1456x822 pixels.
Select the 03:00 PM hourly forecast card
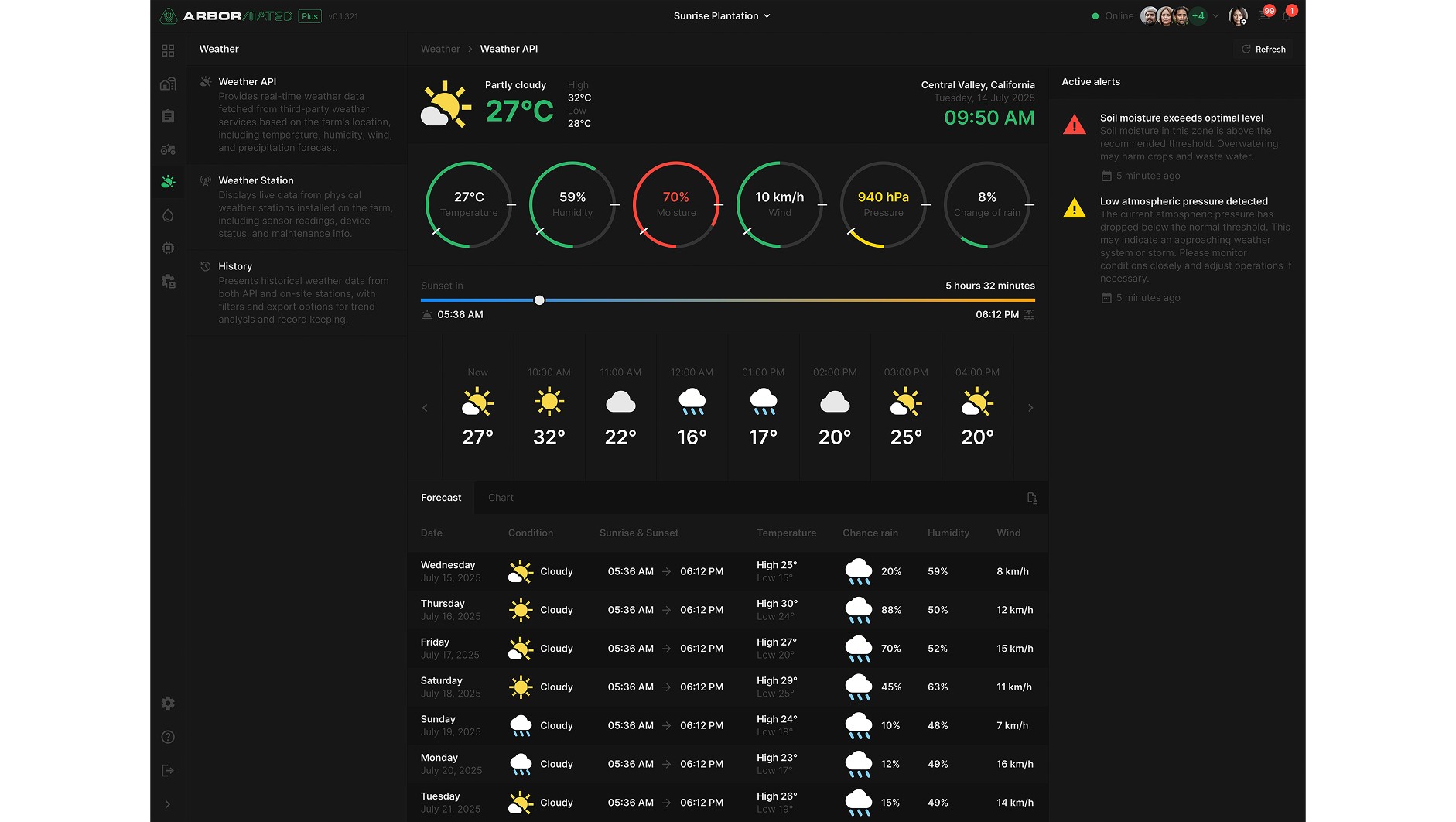[x=906, y=408]
